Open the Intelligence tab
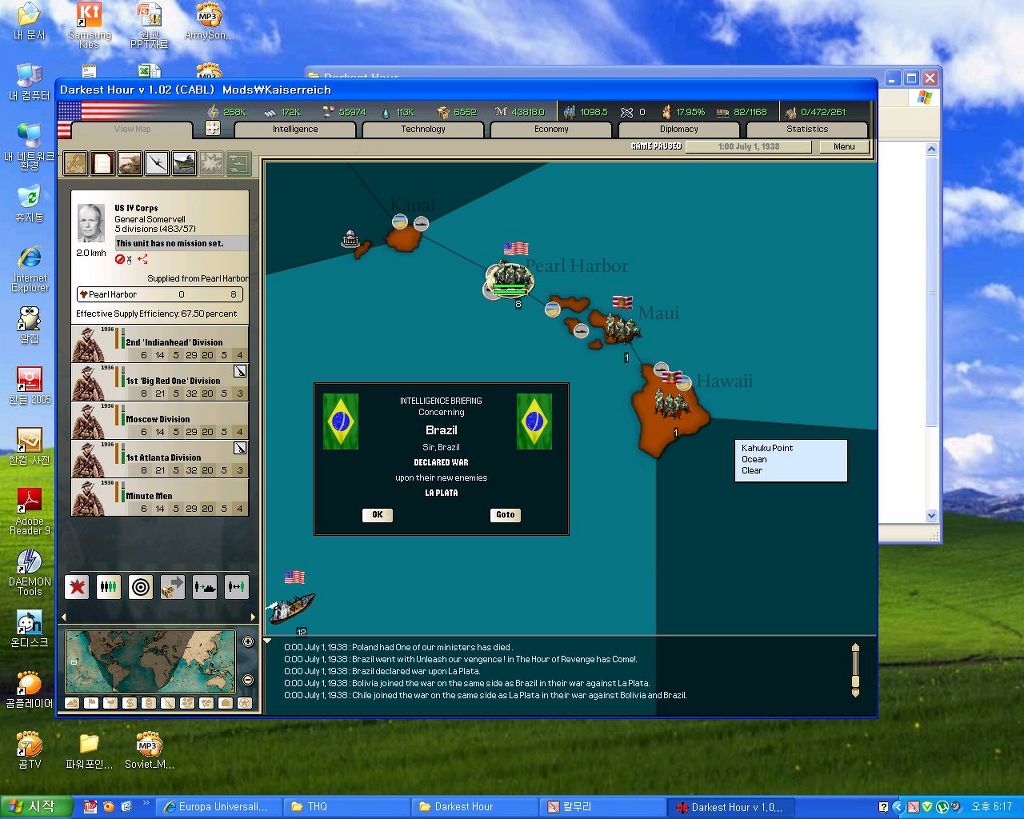This screenshot has width=1024, height=819. [x=295, y=129]
